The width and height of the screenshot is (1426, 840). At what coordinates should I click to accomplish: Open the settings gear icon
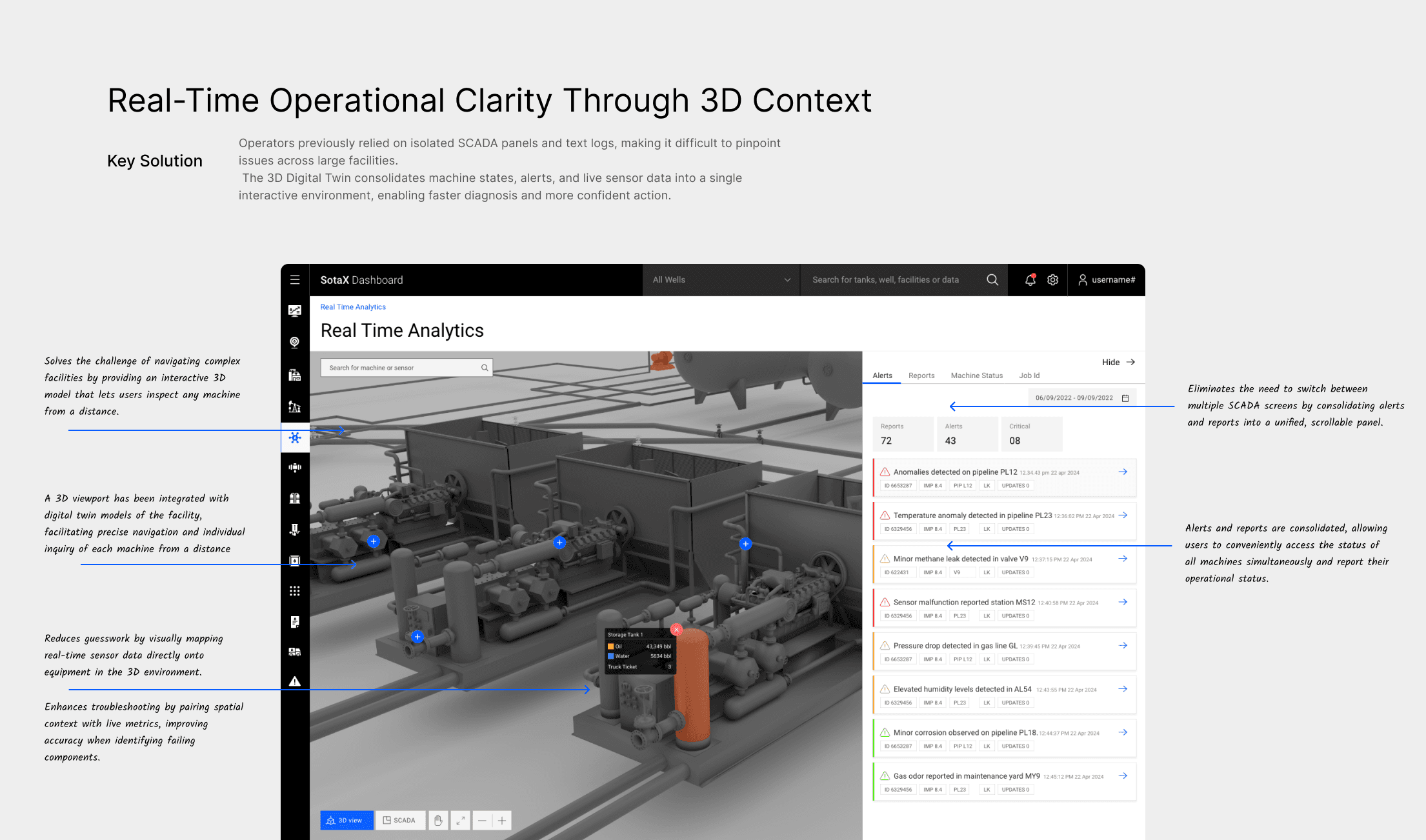1052,279
